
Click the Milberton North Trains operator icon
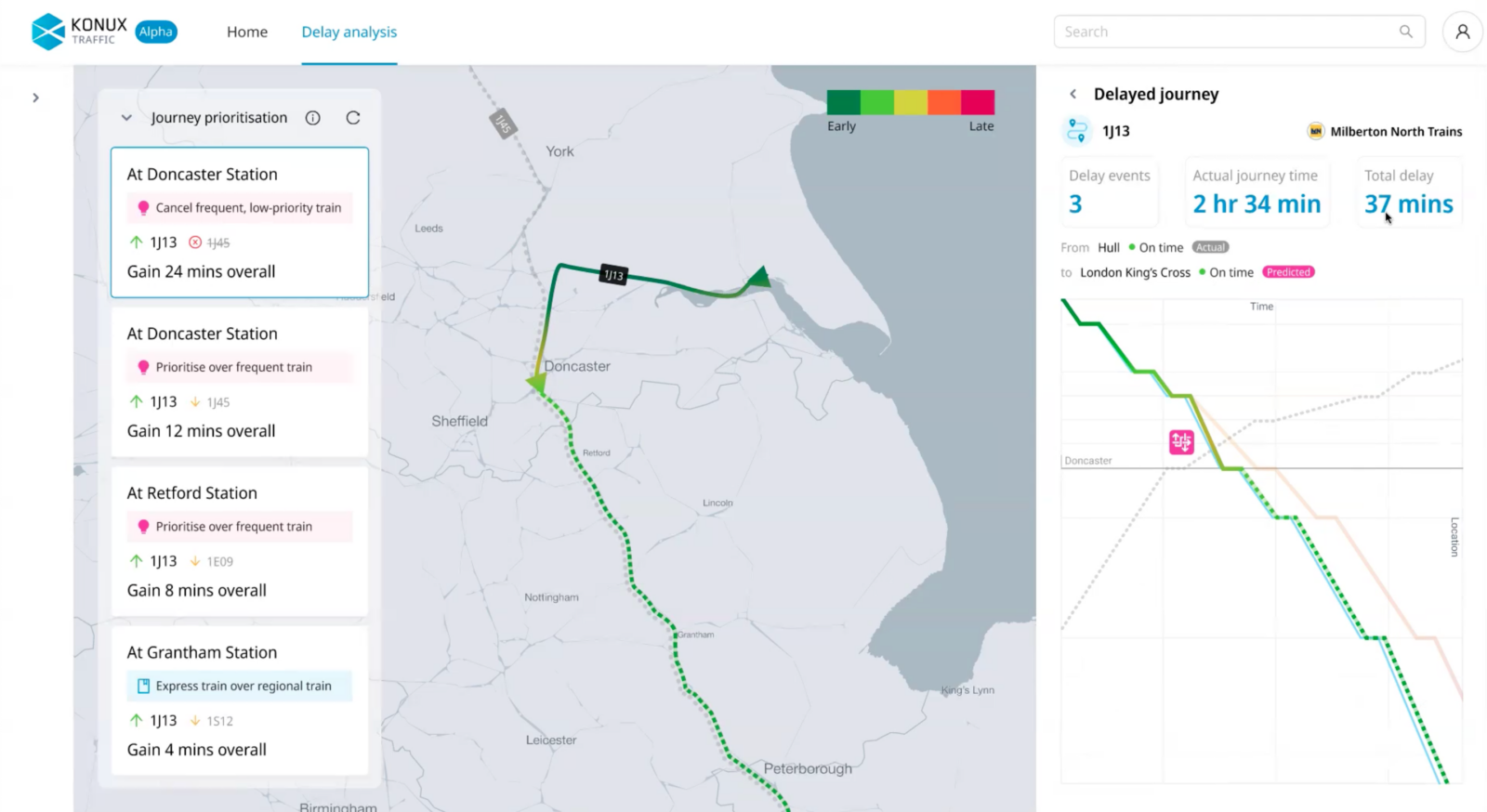coord(1315,131)
